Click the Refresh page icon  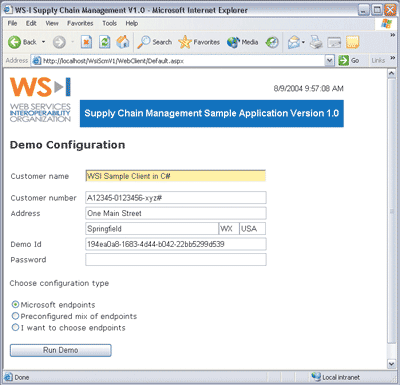[x=105, y=42]
